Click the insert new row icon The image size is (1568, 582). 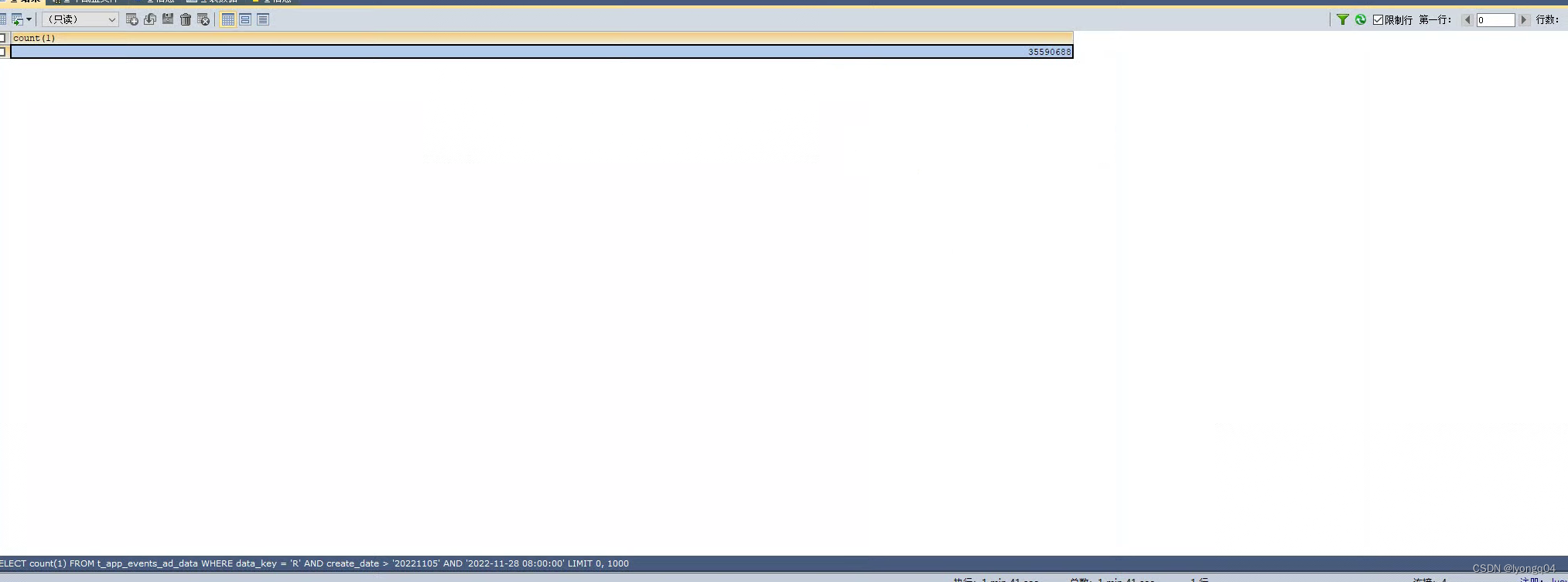[x=132, y=19]
